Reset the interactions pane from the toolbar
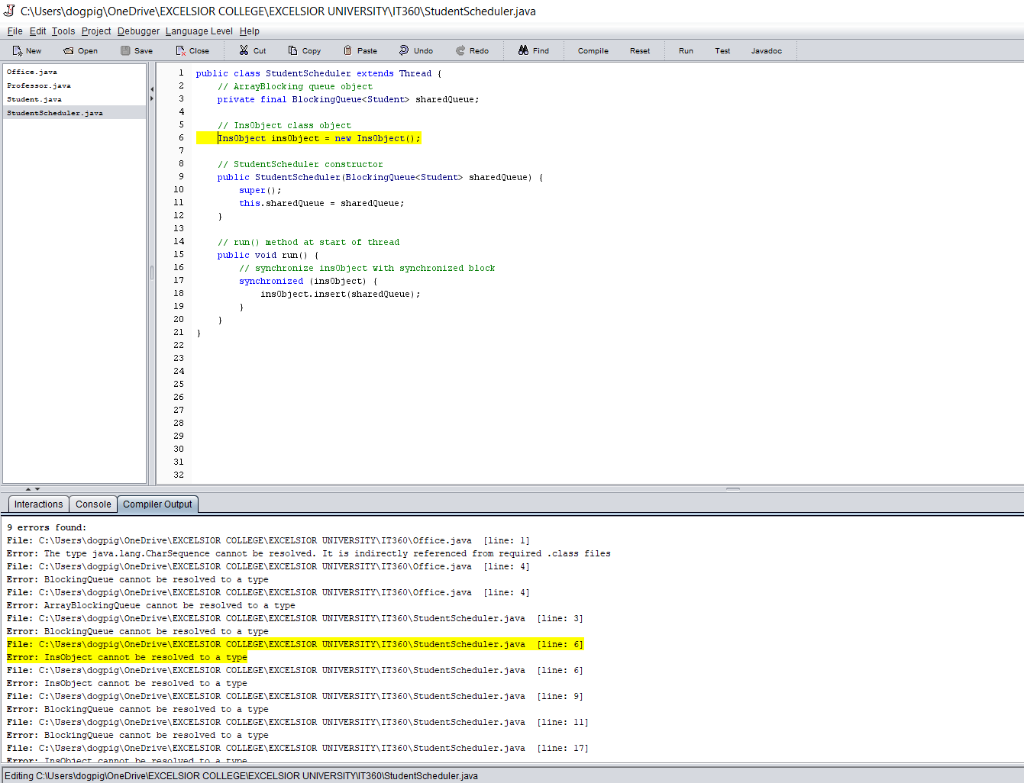This screenshot has width=1024, height=783. 640,50
